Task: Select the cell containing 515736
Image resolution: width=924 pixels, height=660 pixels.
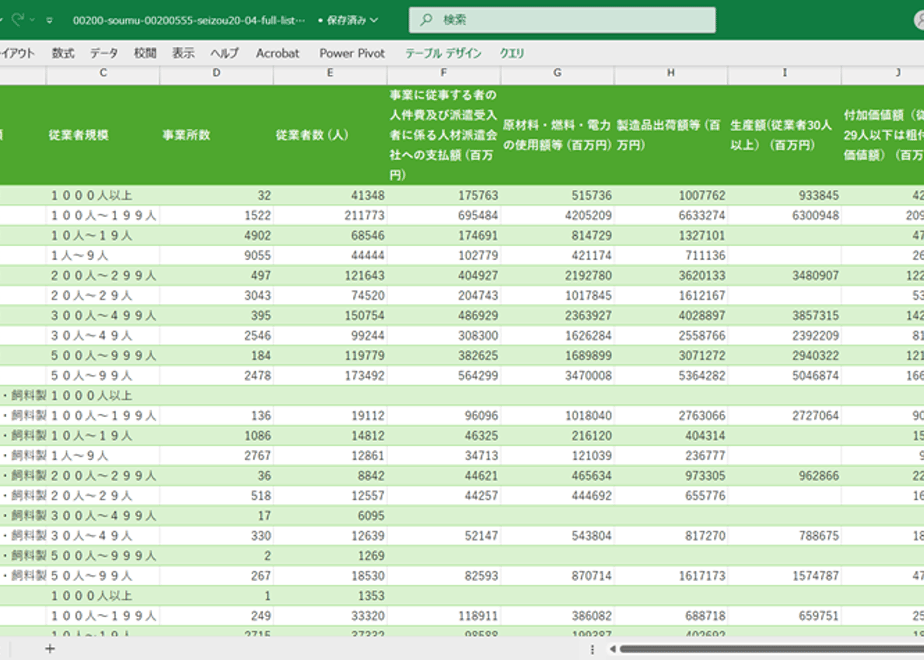Action: pos(557,195)
